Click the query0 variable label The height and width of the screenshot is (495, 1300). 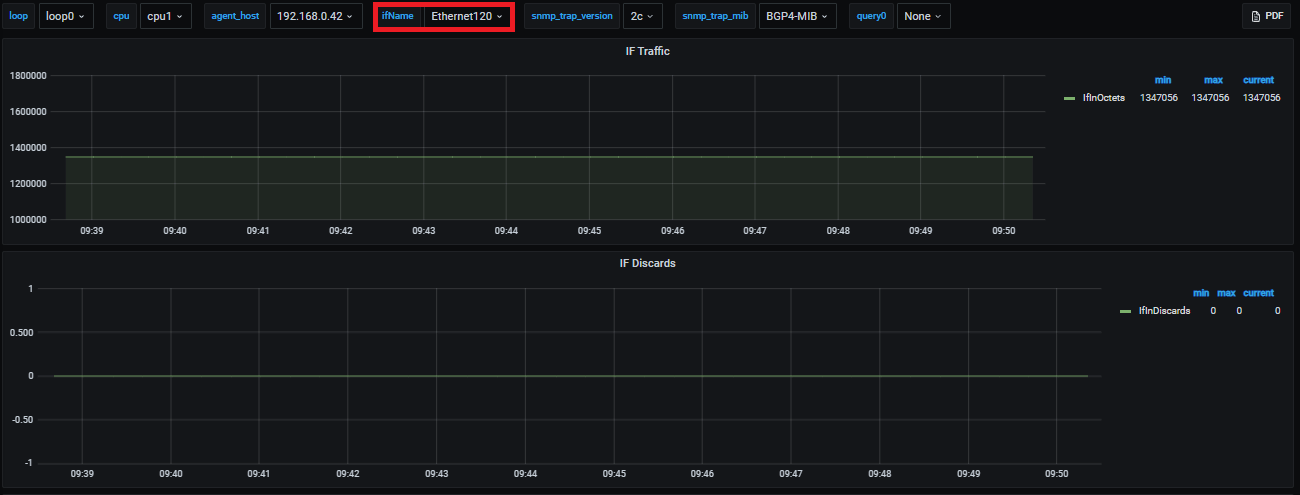[x=871, y=16]
